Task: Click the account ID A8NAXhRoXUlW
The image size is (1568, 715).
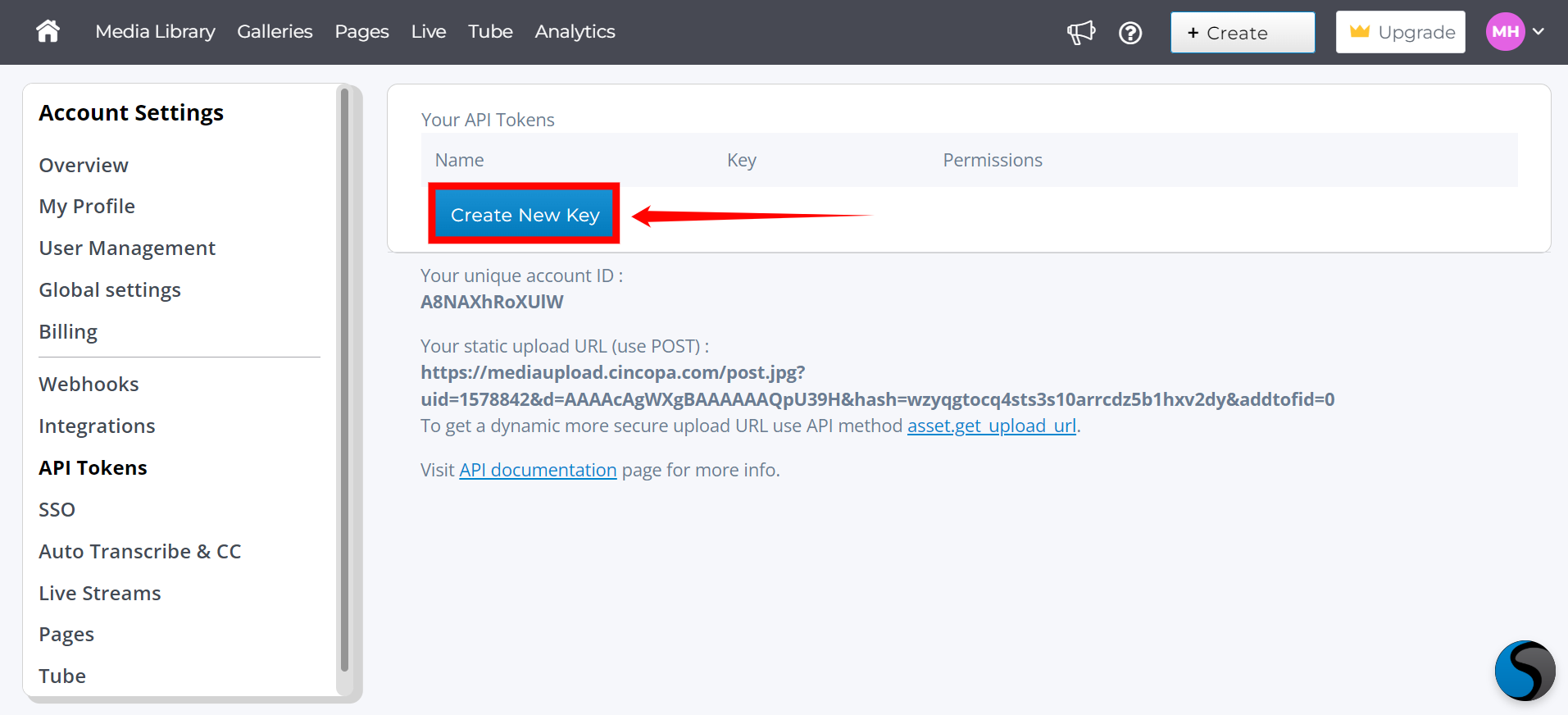Action: (x=492, y=302)
